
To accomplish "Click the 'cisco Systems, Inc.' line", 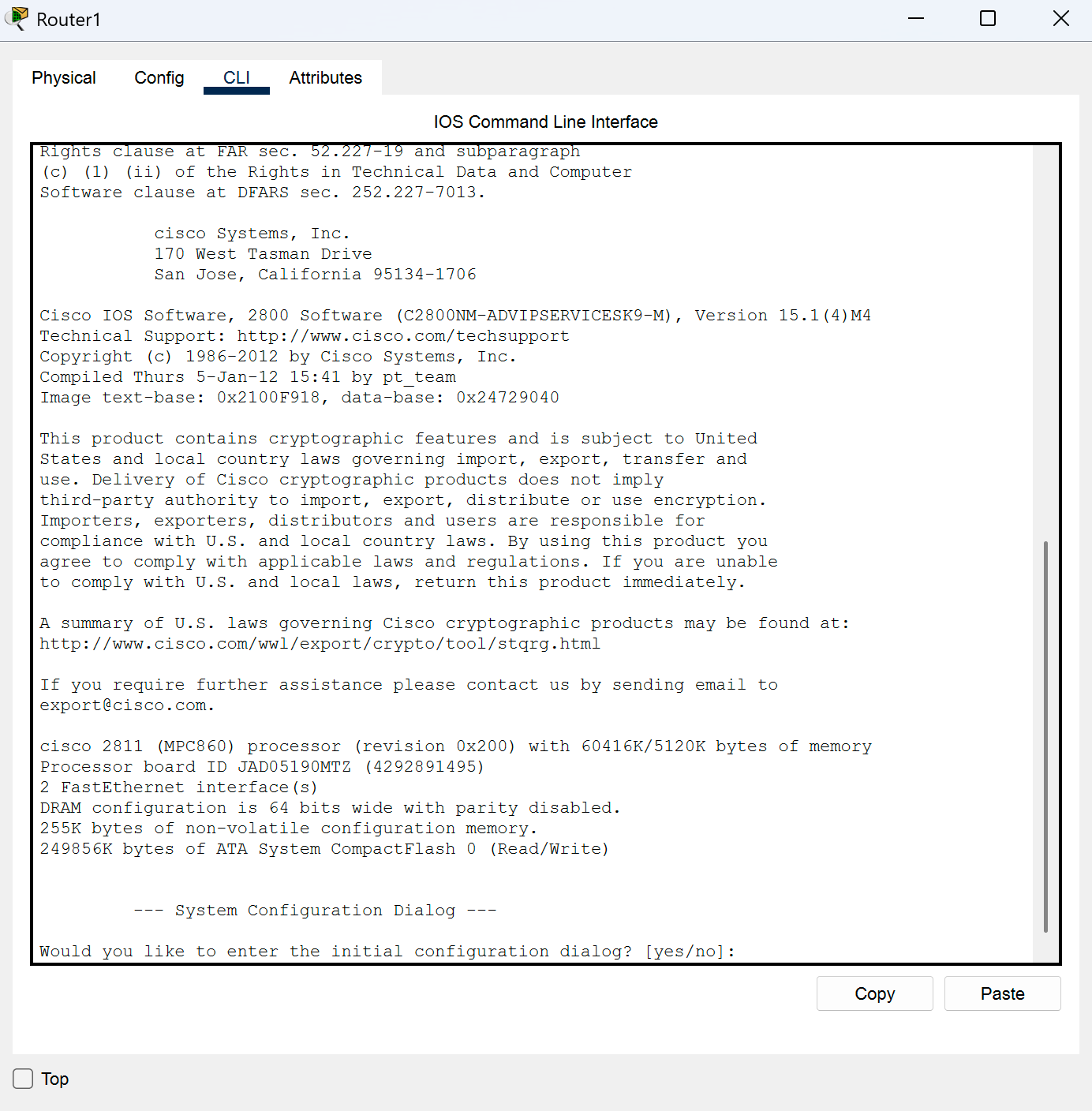I will point(252,234).
